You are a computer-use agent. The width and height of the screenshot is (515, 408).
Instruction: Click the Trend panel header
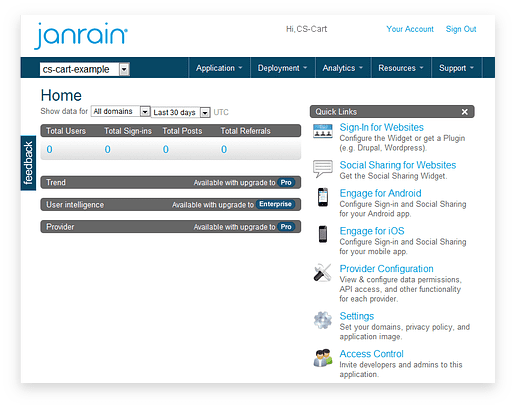click(x=171, y=183)
